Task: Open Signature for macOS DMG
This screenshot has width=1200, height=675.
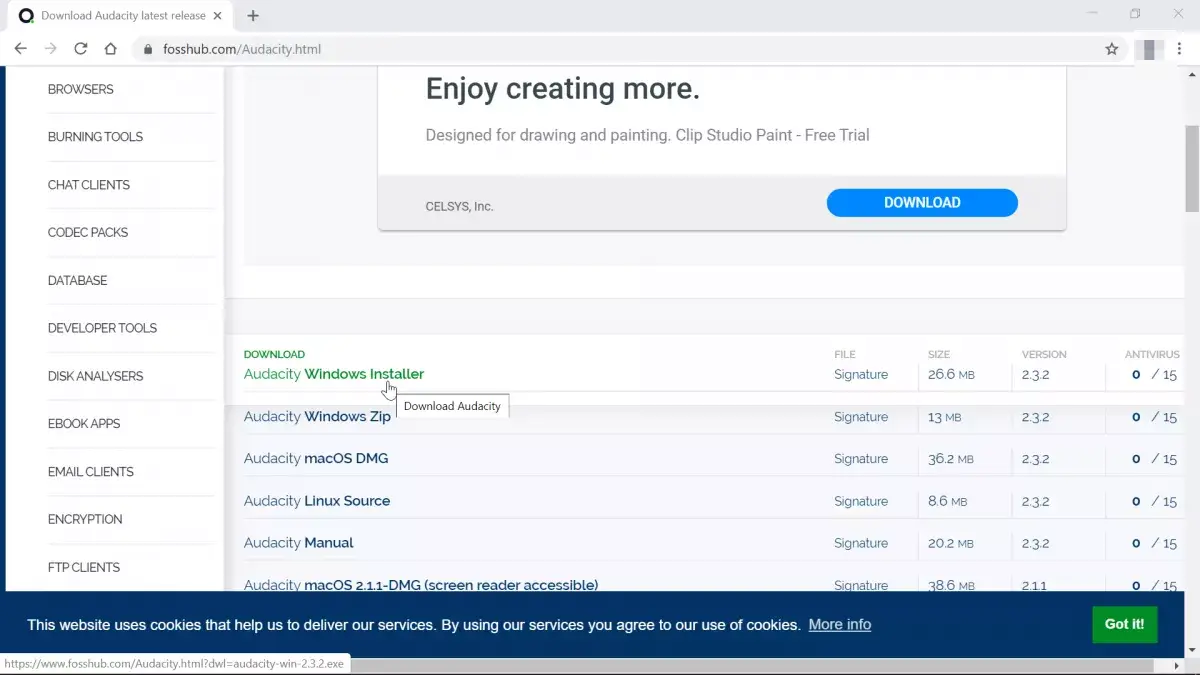Action: tap(861, 458)
